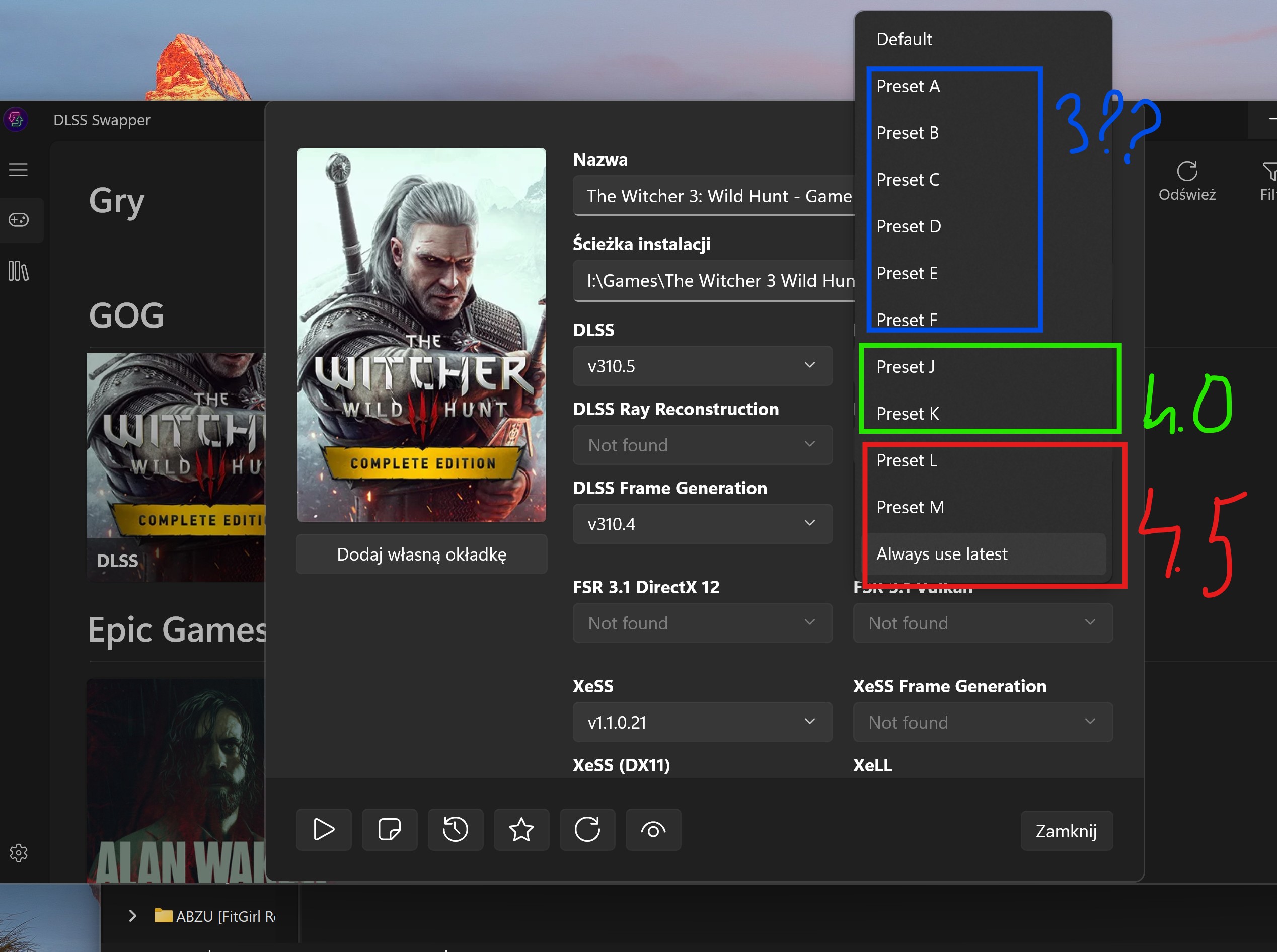Click the reload circular arrow icon in dialog
Screen dimensions: 1277x952
point(587,830)
